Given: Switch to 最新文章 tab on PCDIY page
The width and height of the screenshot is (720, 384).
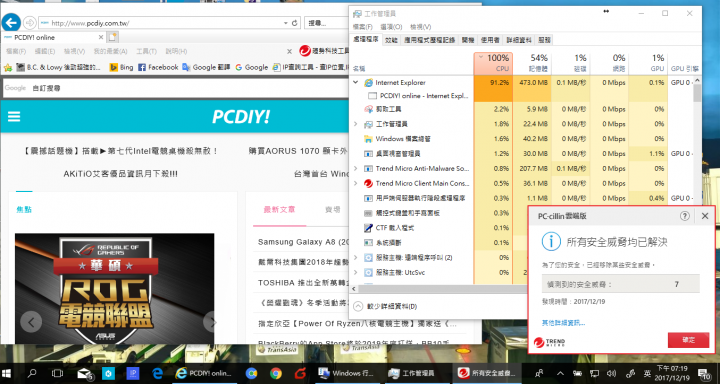Looking at the screenshot, I should pos(279,210).
